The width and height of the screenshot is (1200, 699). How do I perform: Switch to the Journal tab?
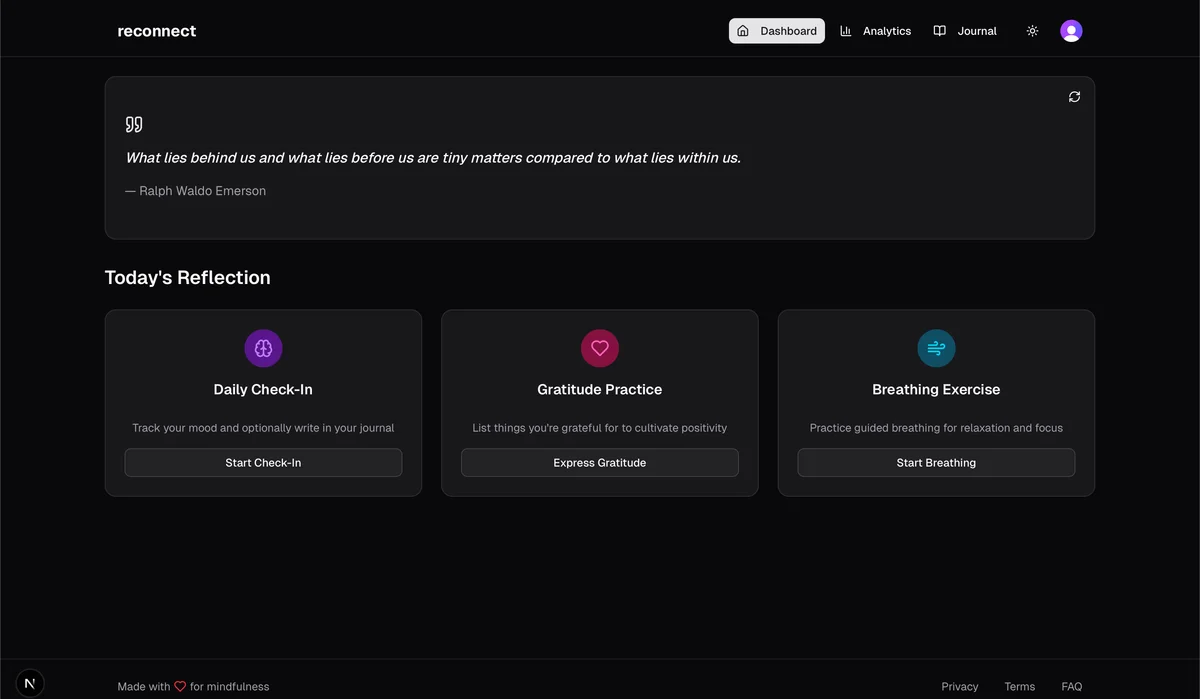[965, 31]
